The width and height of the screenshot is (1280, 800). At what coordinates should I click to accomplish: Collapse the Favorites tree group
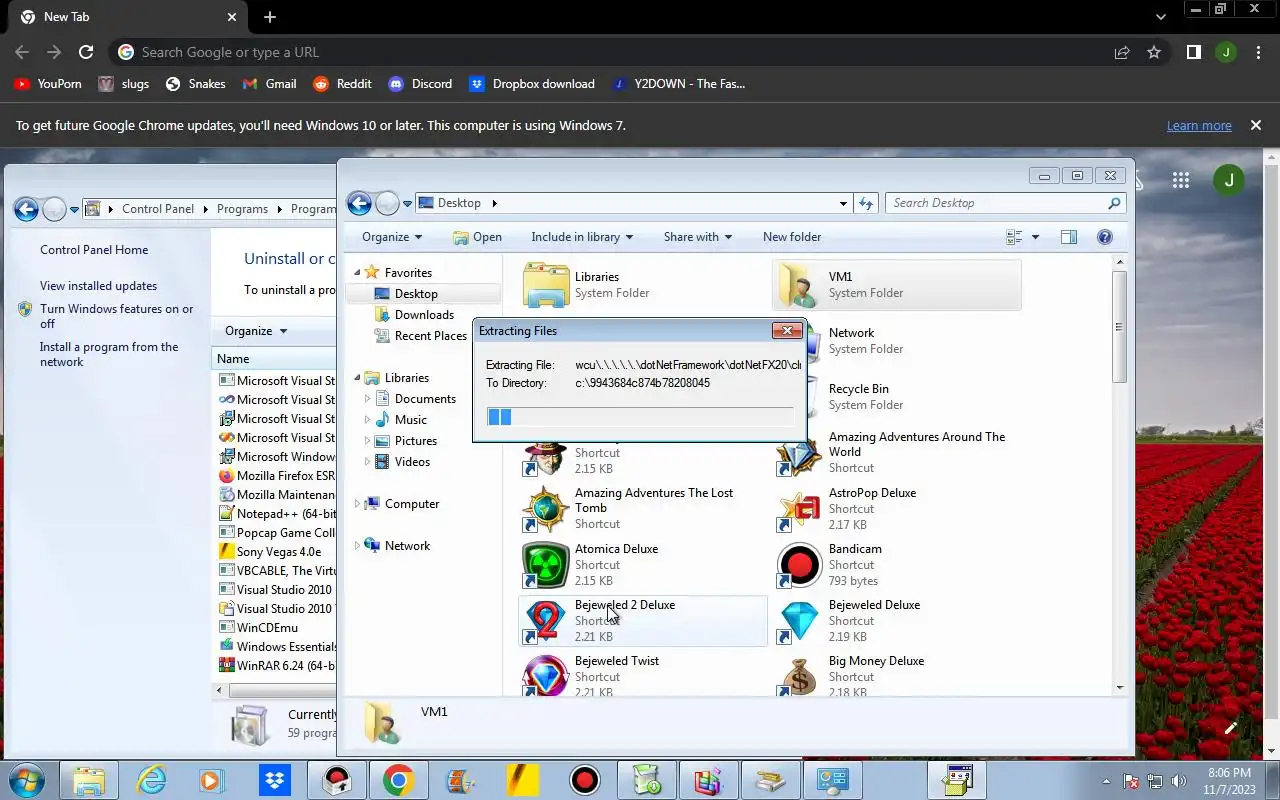357,272
